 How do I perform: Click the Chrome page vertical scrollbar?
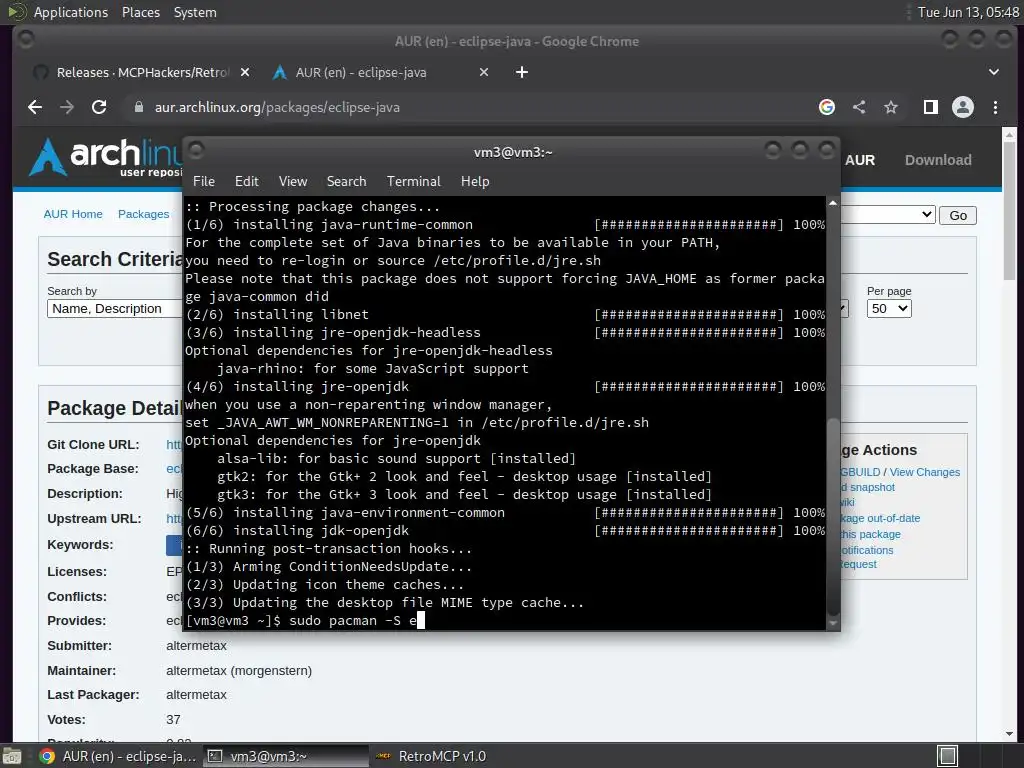point(1009,209)
